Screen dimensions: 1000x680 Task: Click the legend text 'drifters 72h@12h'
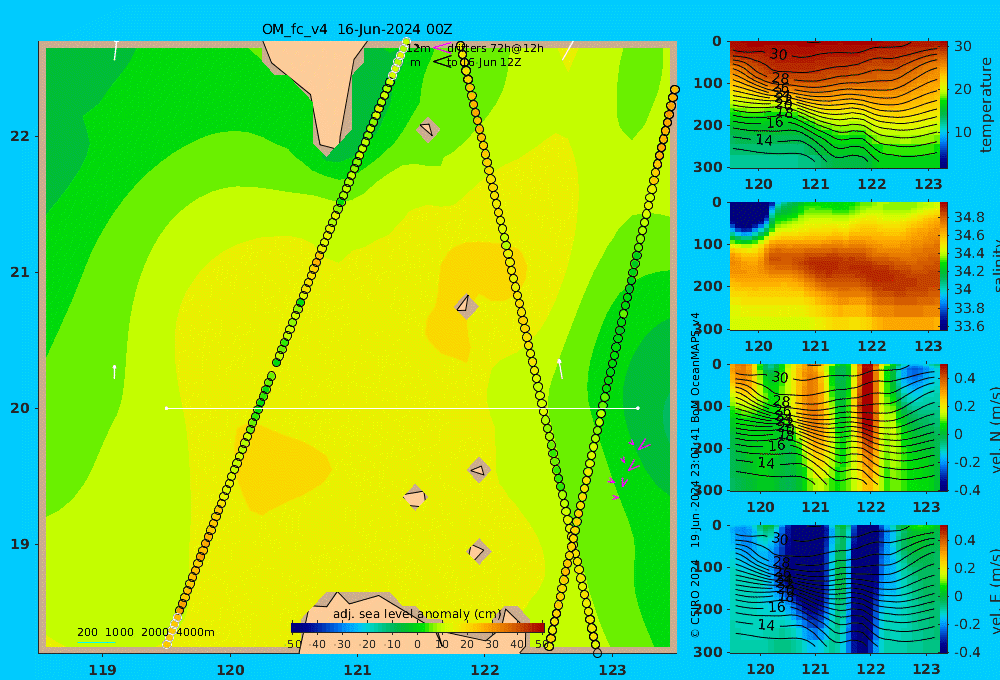496,48
